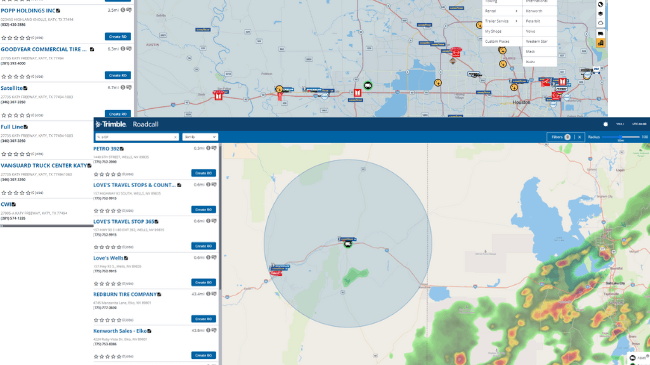Choose Peterbilt from the brand submenu
Screen dimensions: 650x365
539,21
